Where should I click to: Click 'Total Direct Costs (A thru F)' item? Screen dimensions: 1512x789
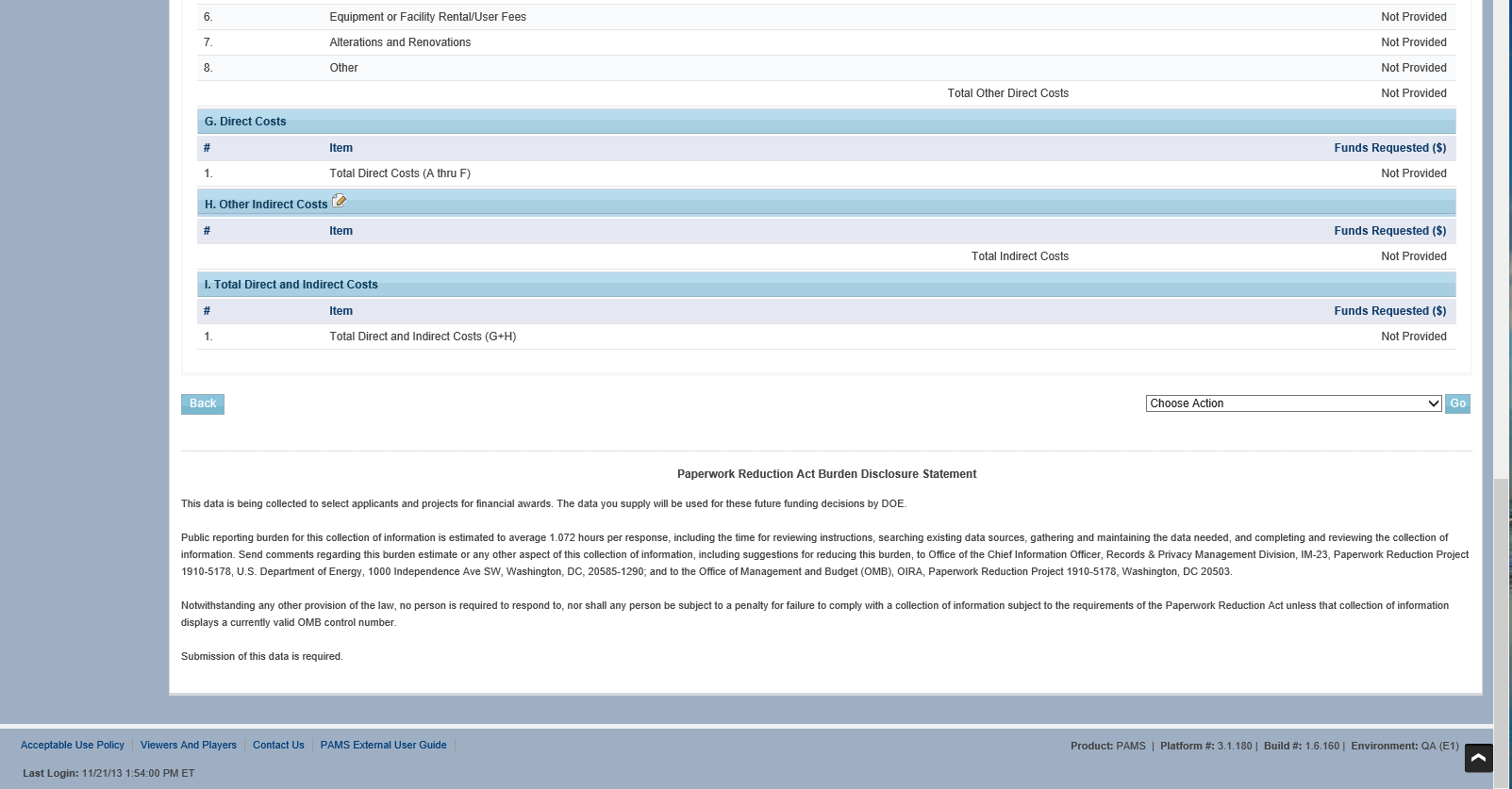coord(400,173)
